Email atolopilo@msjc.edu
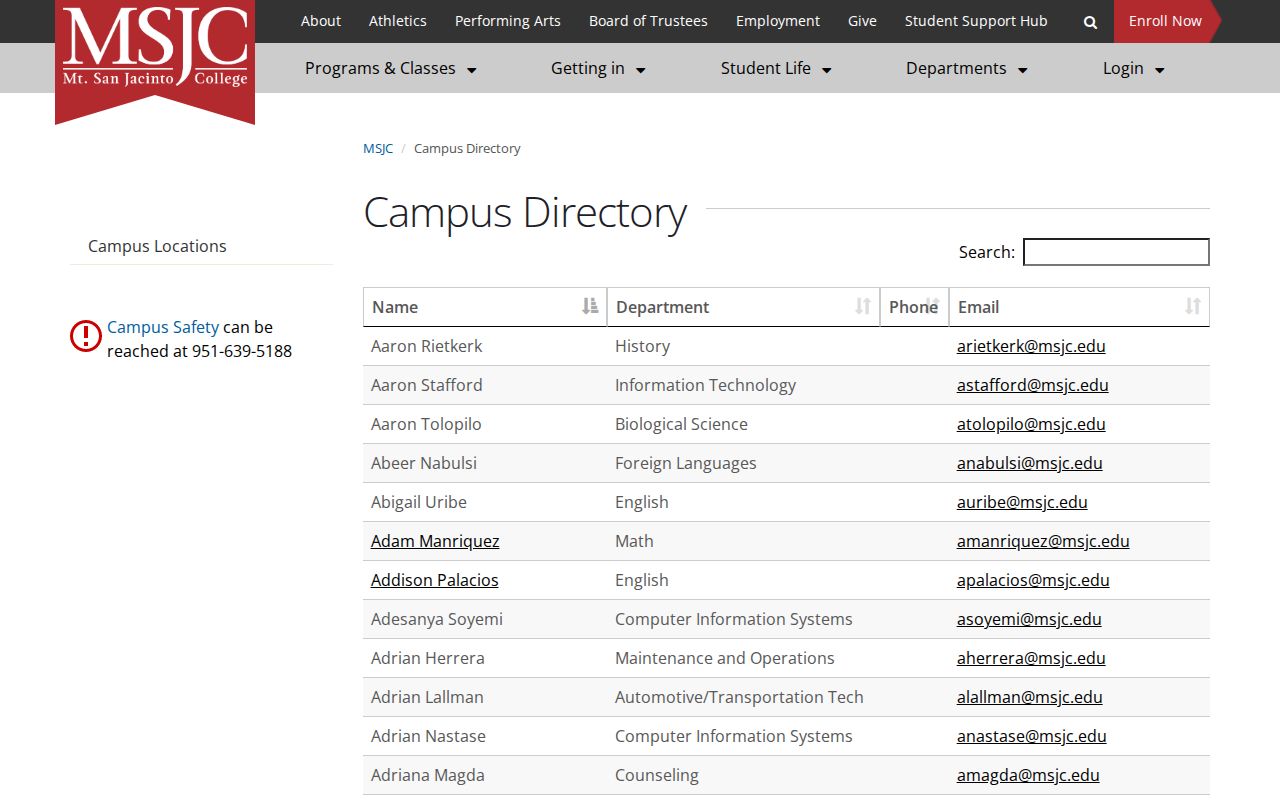The width and height of the screenshot is (1280, 800). [x=1031, y=424]
